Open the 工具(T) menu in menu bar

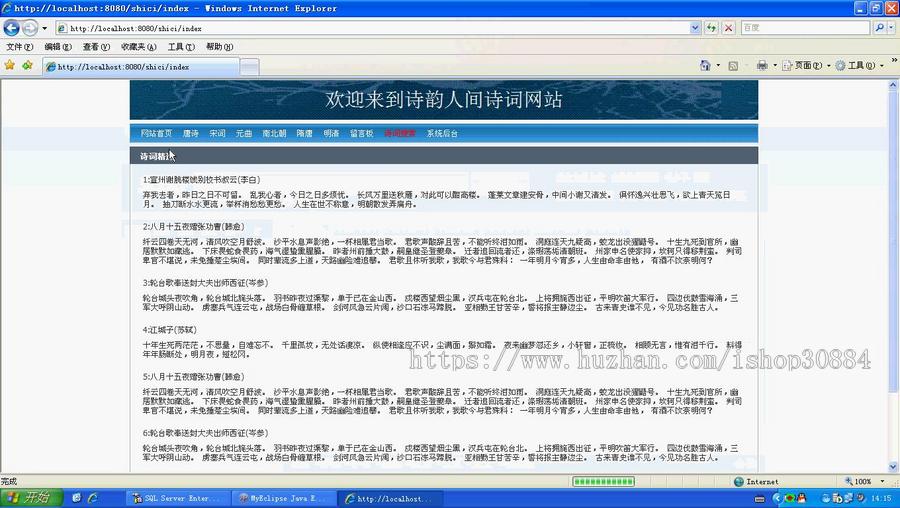point(181,47)
